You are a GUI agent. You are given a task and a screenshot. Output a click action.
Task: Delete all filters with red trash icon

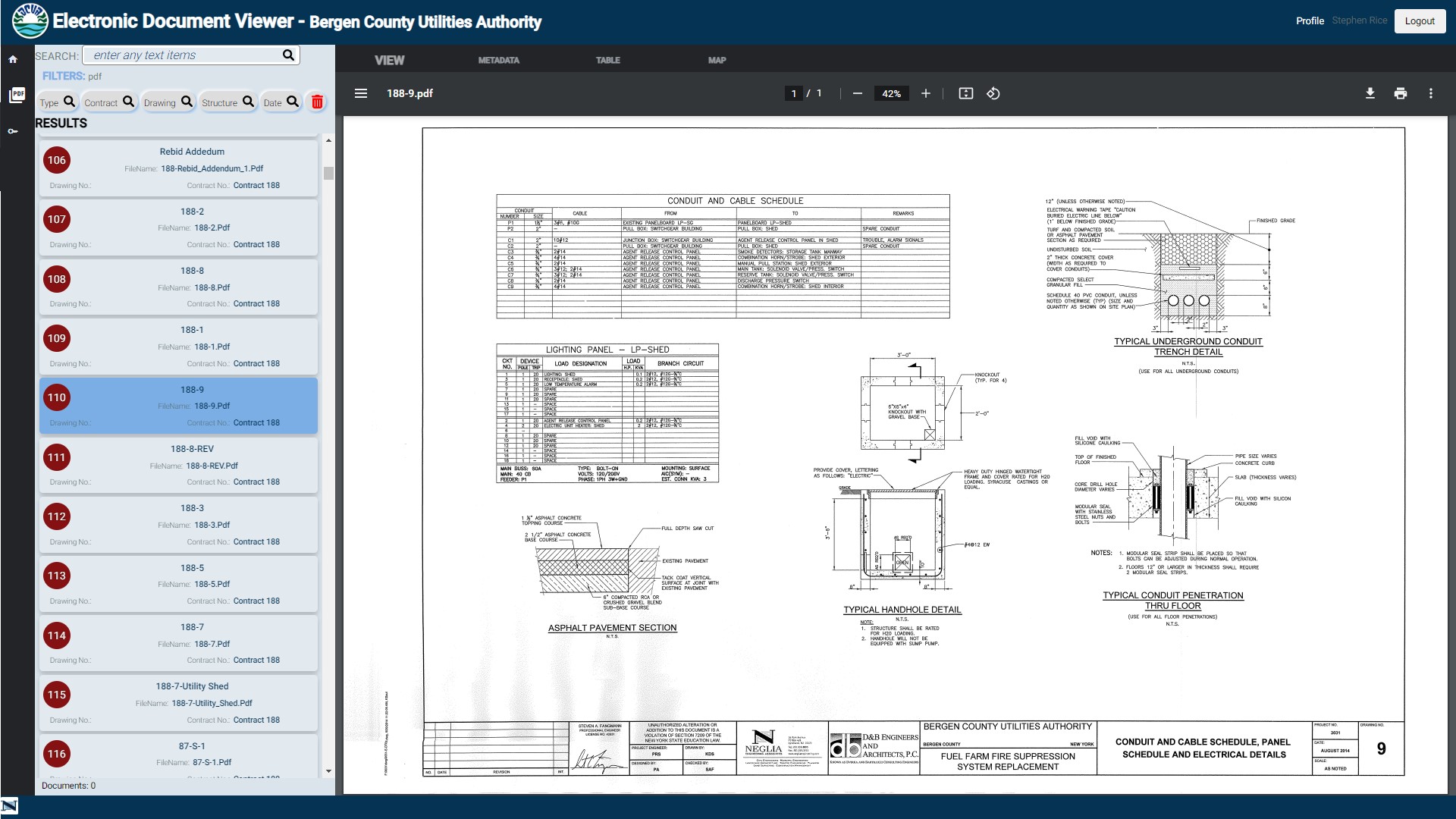[x=317, y=102]
